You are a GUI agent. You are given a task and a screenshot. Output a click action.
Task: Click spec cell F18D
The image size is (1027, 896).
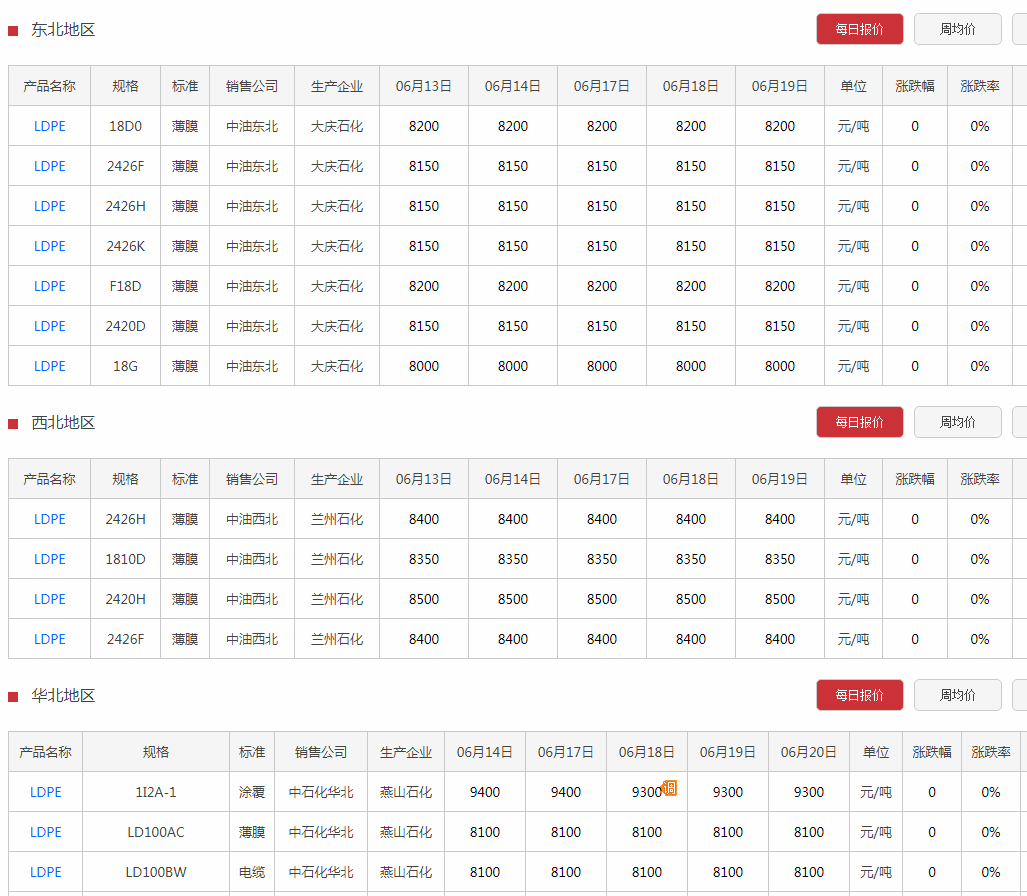pyautogui.click(x=125, y=286)
